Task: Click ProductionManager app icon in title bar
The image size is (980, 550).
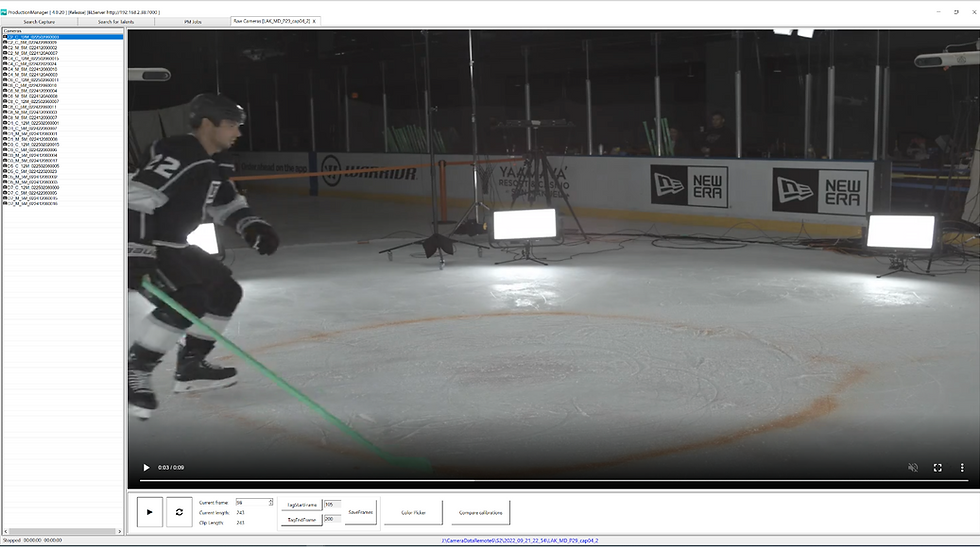Action: (4, 12)
